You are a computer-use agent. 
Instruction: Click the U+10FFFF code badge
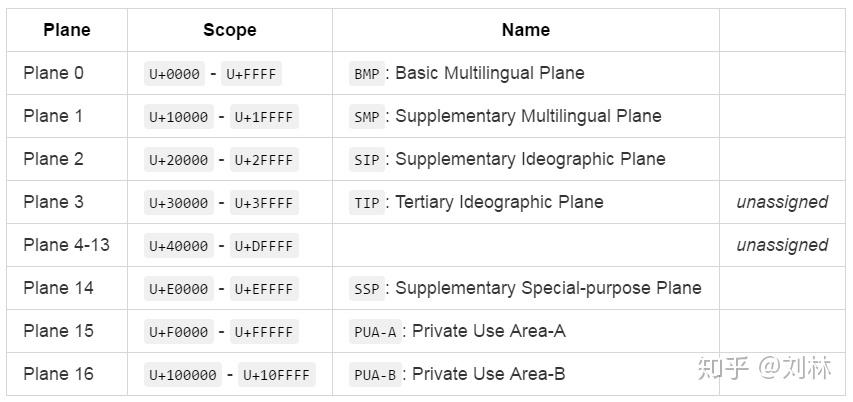(x=276, y=375)
